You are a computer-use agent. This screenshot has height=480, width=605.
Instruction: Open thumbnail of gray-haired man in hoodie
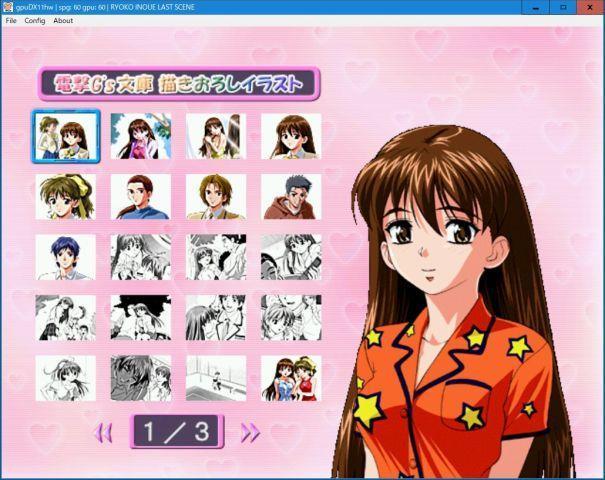coord(291,197)
